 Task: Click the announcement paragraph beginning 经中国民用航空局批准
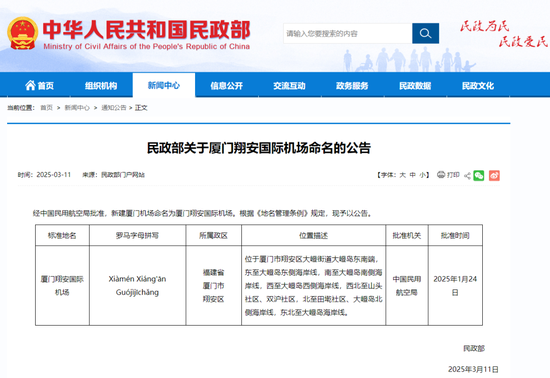(202, 213)
